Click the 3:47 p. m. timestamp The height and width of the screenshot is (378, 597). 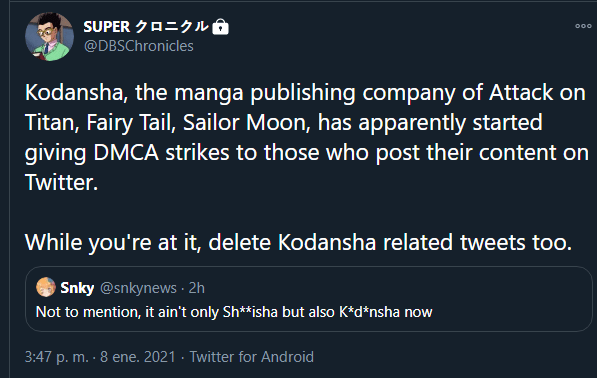(x=56, y=357)
